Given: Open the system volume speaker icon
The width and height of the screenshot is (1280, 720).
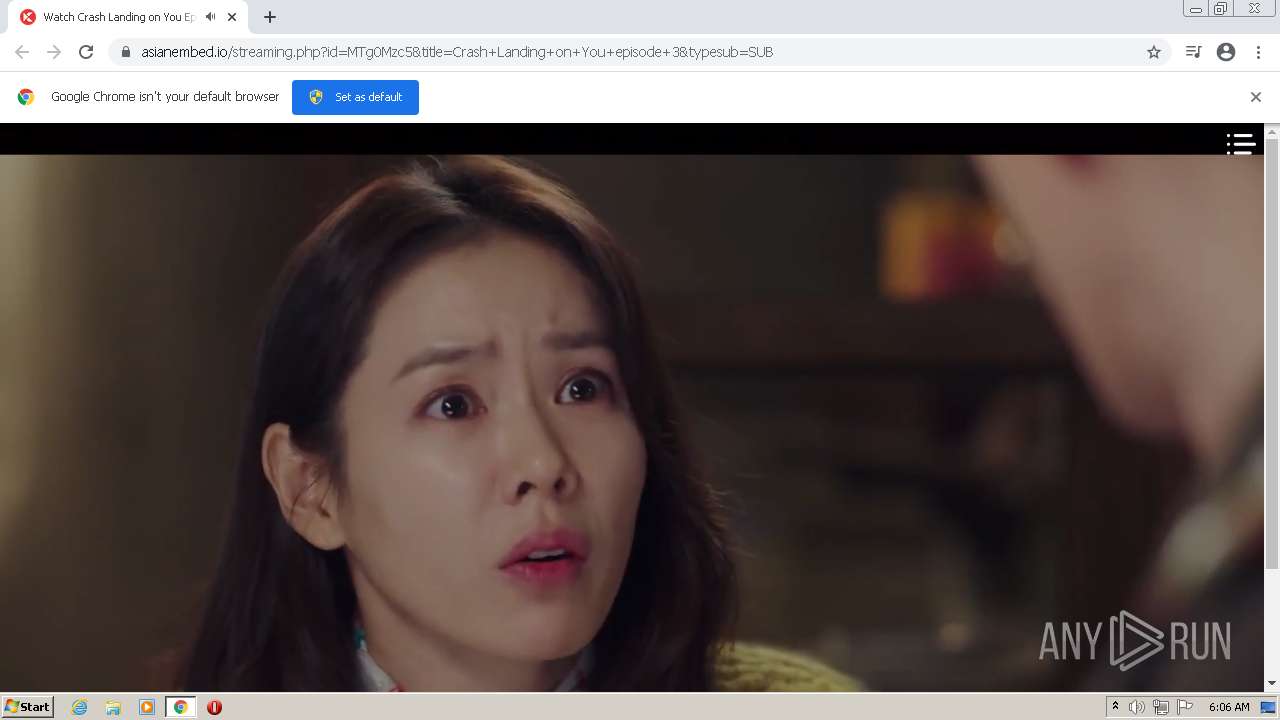Looking at the screenshot, I should pyautogui.click(x=1137, y=707).
